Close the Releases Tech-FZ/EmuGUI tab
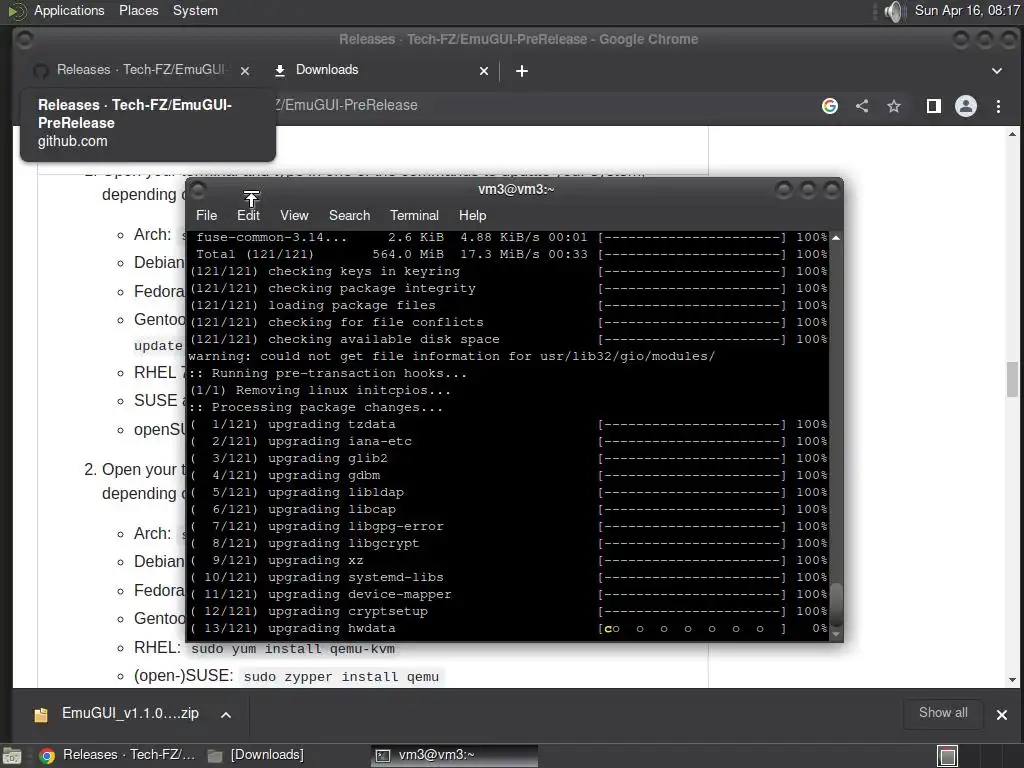 [x=245, y=71]
